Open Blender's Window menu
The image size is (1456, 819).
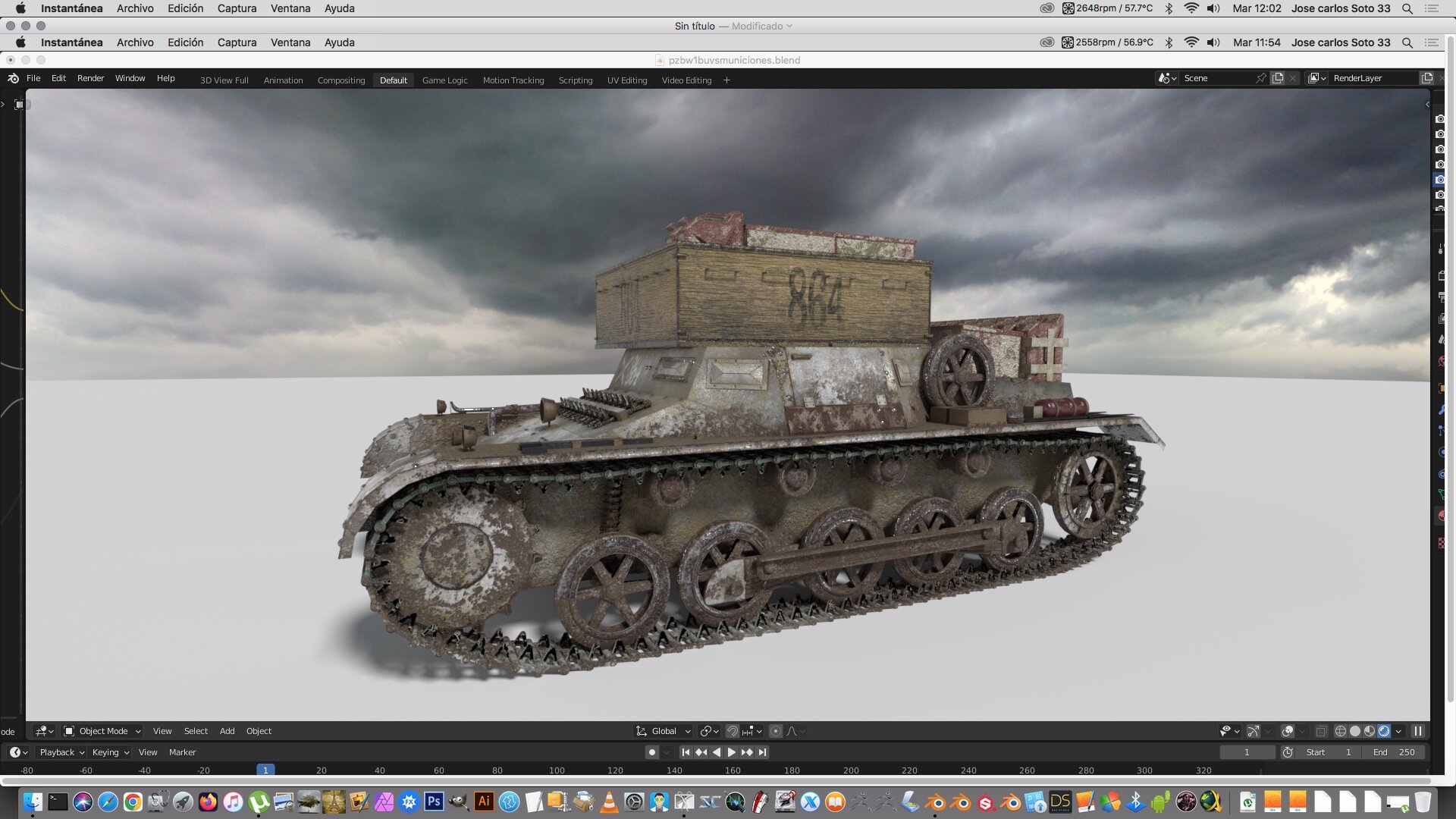click(x=130, y=78)
